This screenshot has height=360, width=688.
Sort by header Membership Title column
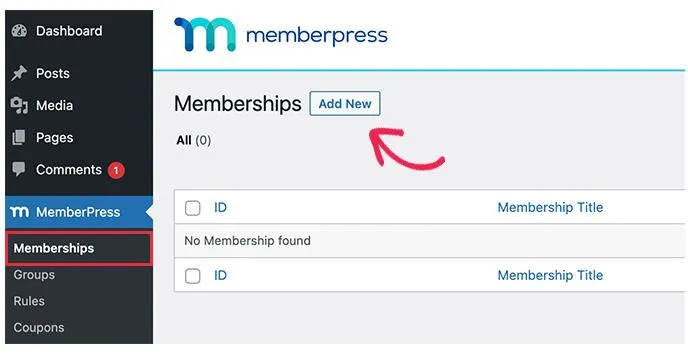pos(550,207)
